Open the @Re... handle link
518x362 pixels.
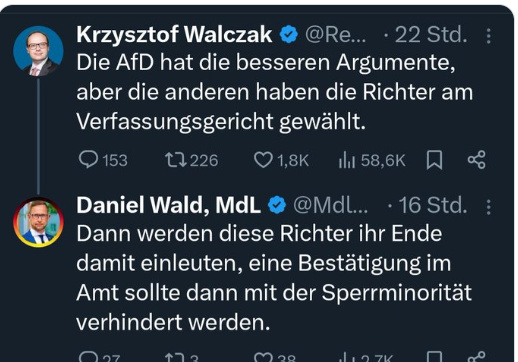pyautogui.click(x=335, y=35)
